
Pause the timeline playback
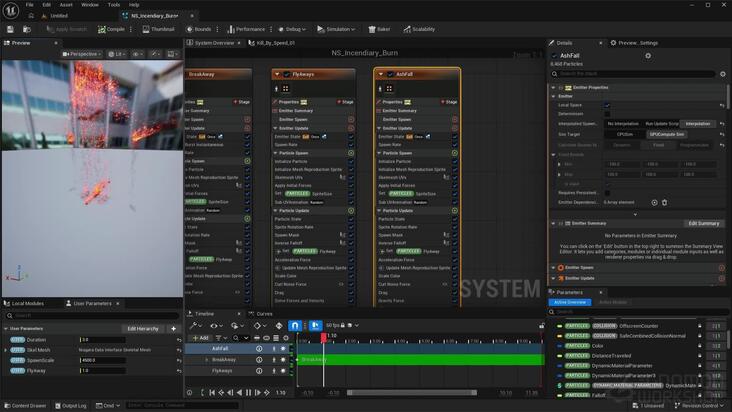click(248, 393)
